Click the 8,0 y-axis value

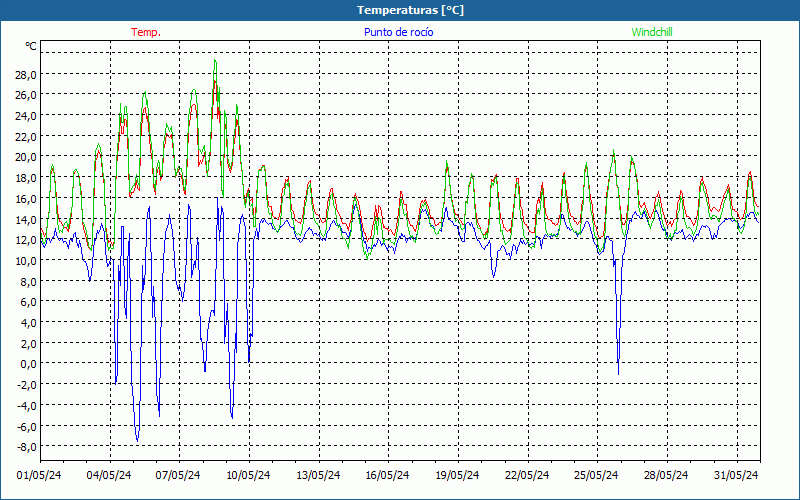click(29, 282)
